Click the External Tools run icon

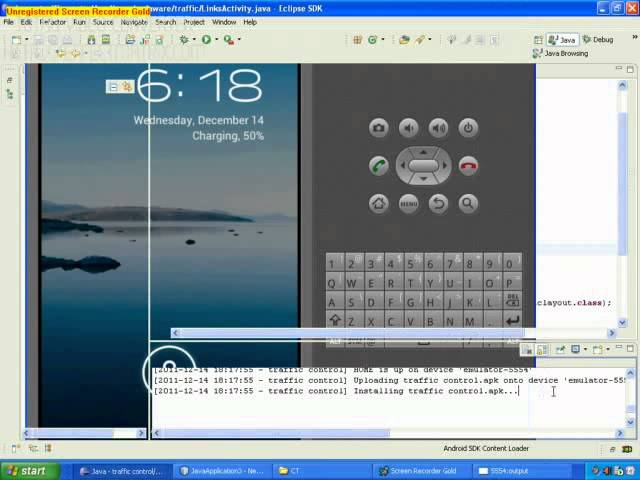(229, 40)
